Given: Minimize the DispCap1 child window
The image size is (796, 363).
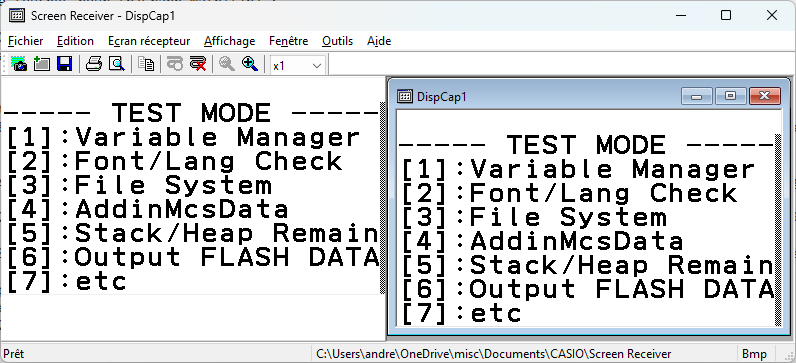Looking at the screenshot, I should point(697,96).
